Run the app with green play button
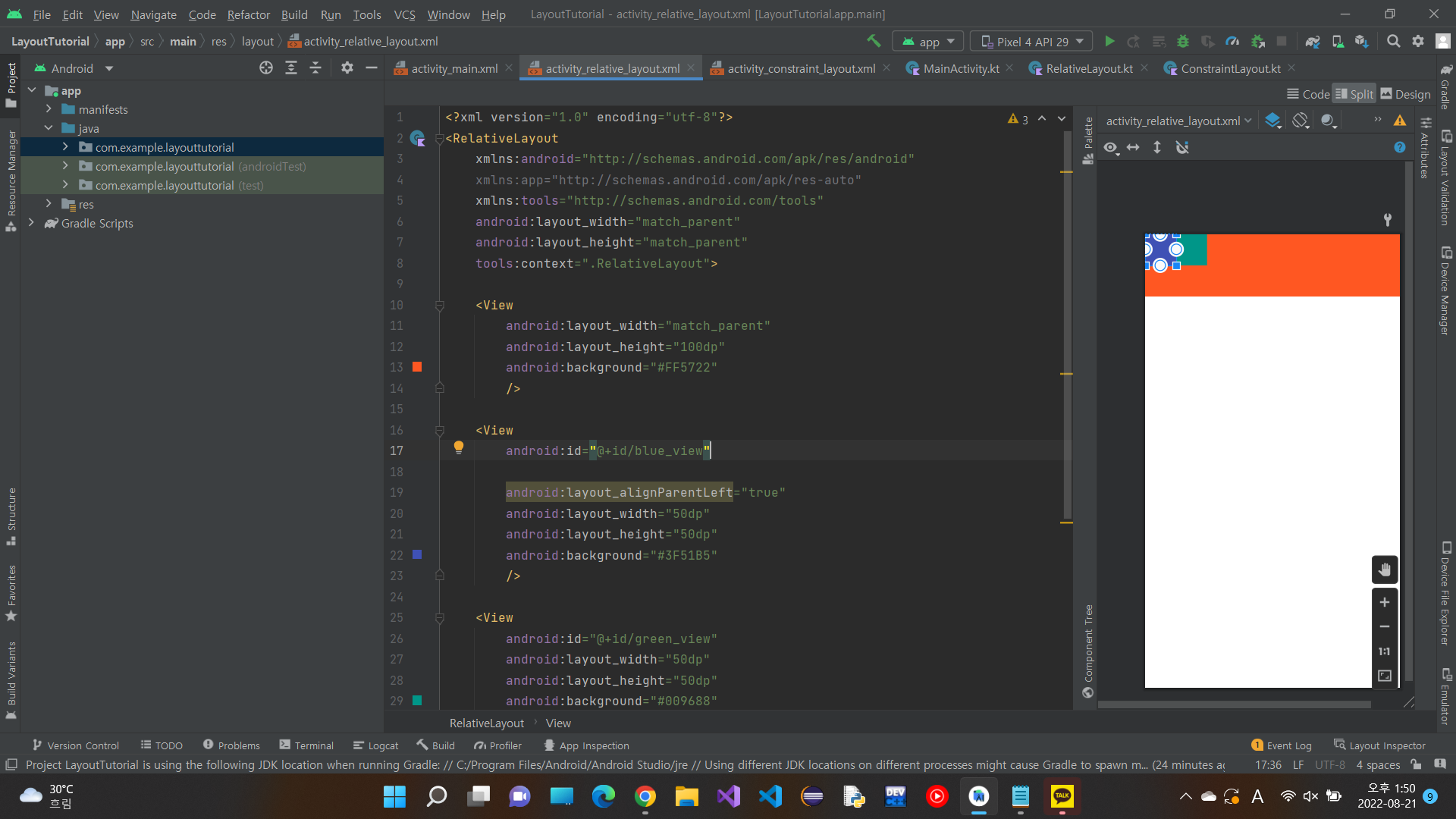 coord(1109,42)
